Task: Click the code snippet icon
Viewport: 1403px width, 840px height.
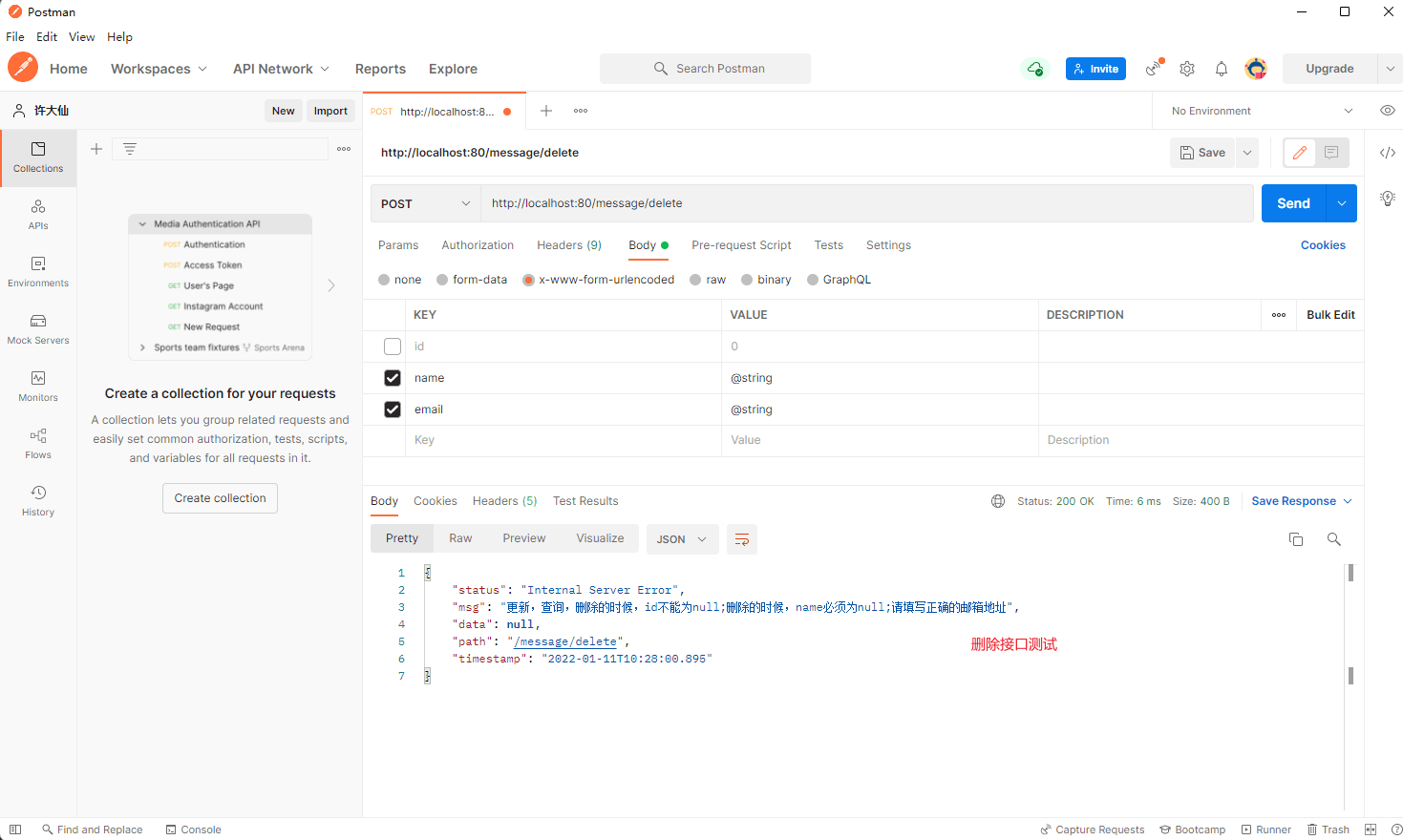Action: click(x=1388, y=153)
